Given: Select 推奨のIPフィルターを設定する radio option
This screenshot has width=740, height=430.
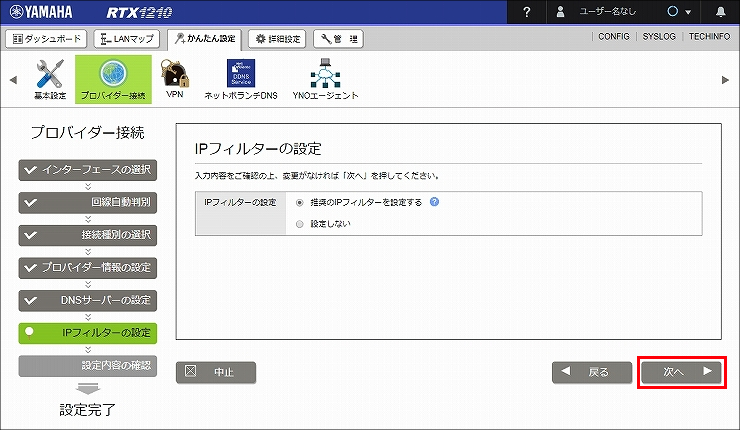Looking at the screenshot, I should pos(300,202).
